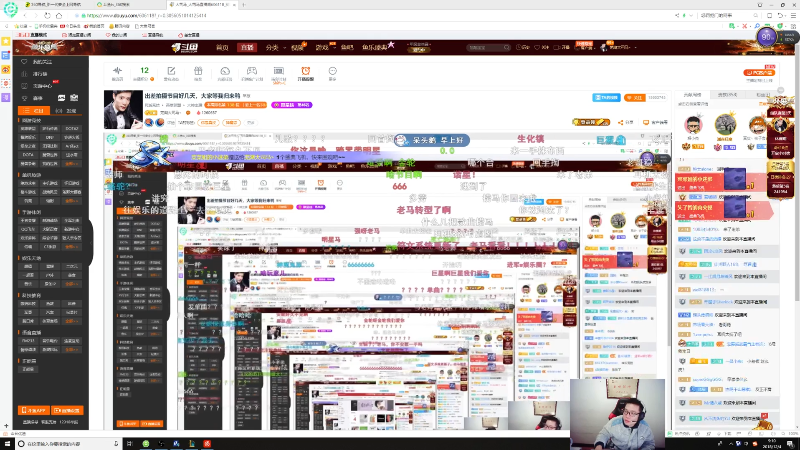Click the speed ball showing 90
Viewport: 800px width, 450px height.
766,37
